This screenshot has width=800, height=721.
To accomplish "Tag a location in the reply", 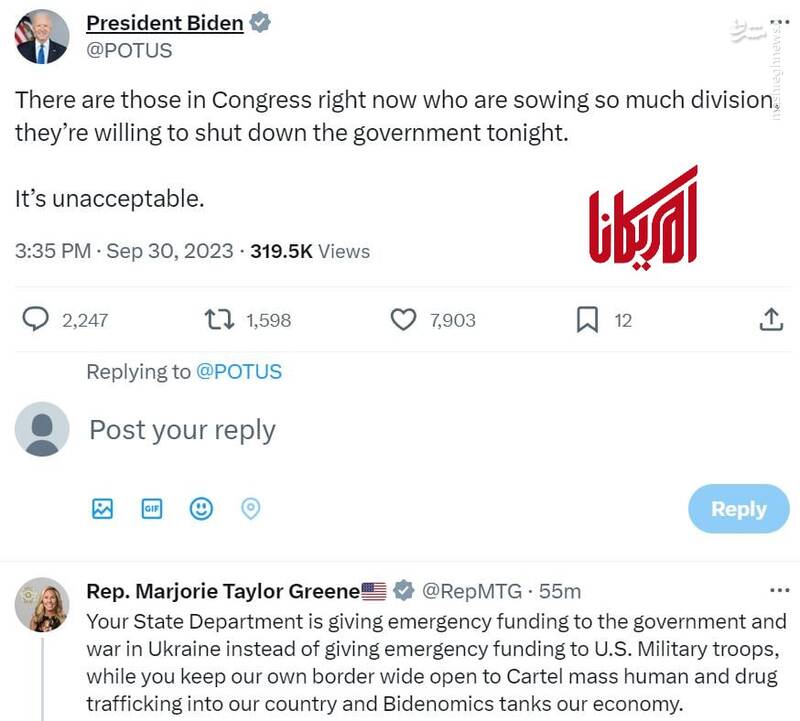I will coord(251,509).
